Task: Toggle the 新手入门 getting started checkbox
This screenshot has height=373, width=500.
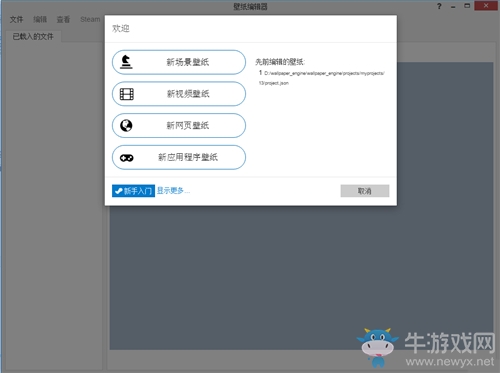Action: [x=133, y=191]
